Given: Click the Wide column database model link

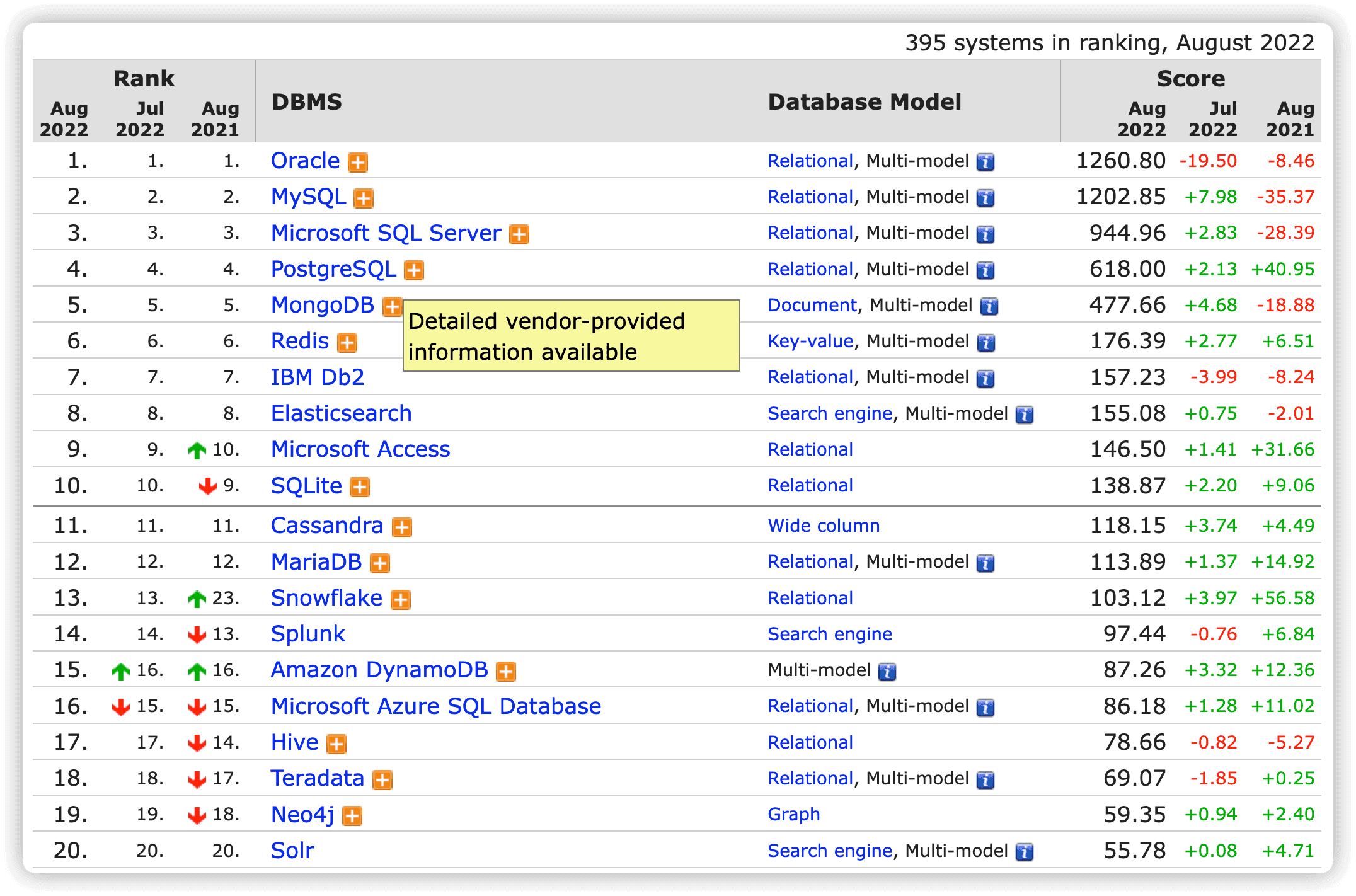Looking at the screenshot, I should (x=824, y=526).
